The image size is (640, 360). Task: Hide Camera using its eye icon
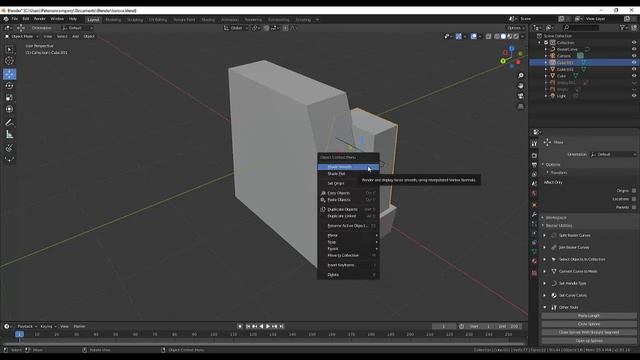[634, 56]
